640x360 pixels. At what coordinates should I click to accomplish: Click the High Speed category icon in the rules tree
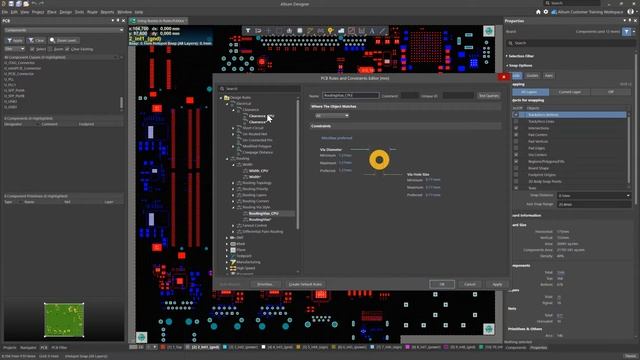(233, 268)
